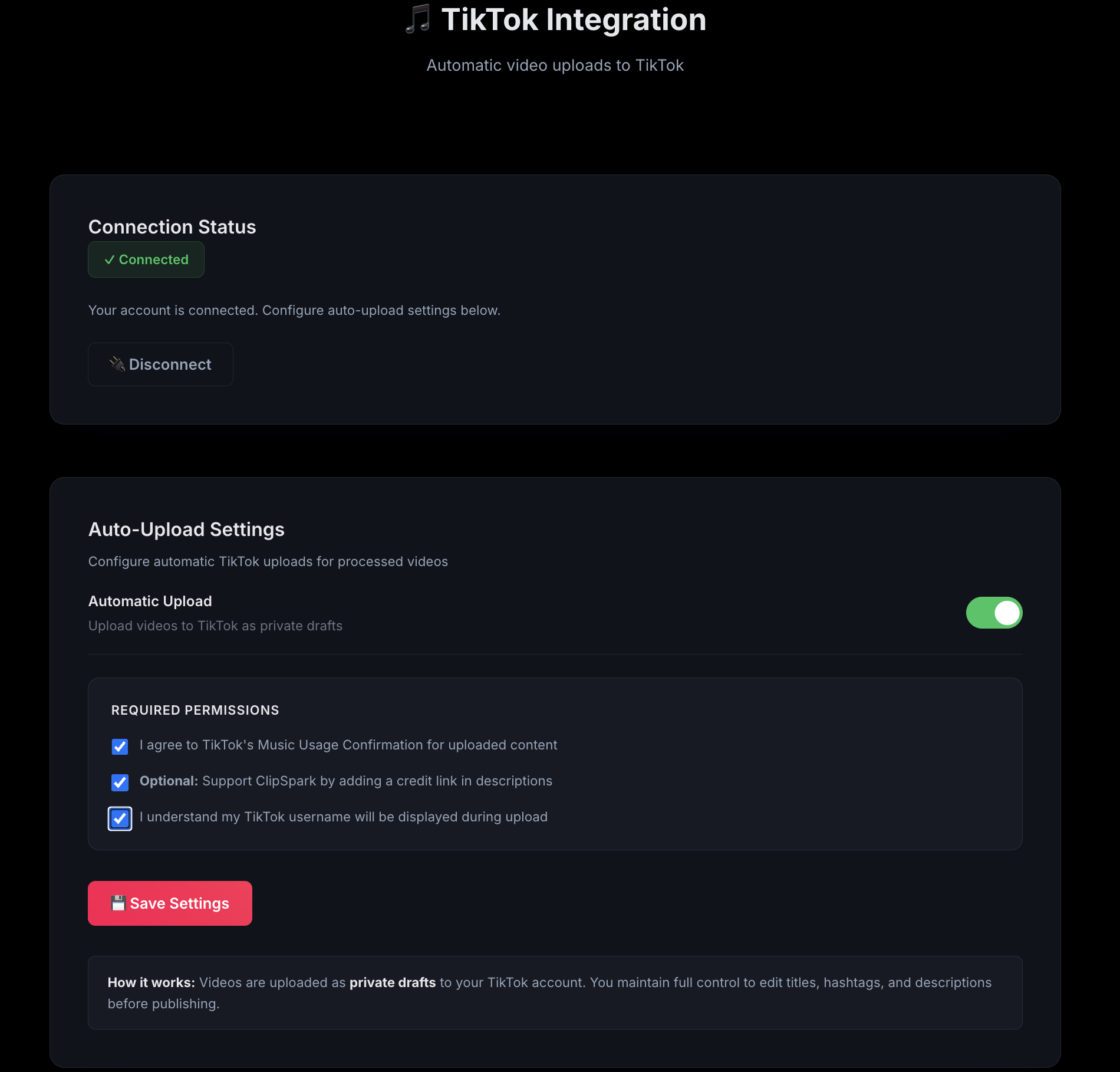This screenshot has width=1120, height=1072.
Task: Click the Support ClipSpark credit link text
Action: coord(377,781)
